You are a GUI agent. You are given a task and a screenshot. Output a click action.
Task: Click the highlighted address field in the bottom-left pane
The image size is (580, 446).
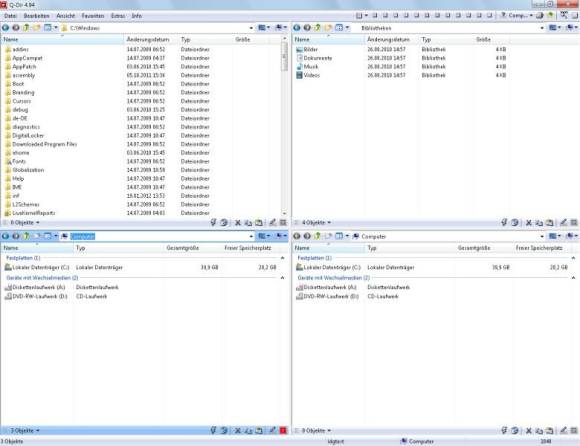click(x=159, y=236)
